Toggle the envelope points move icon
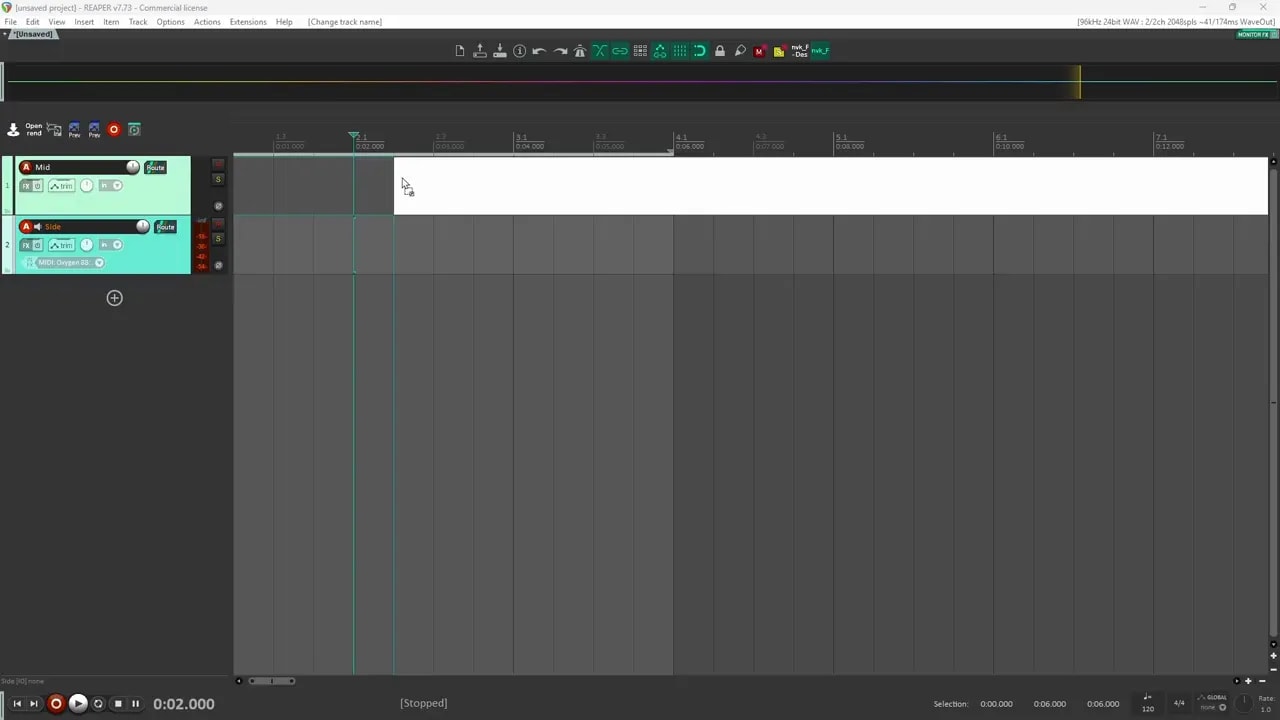Image resolution: width=1280 pixels, height=720 pixels. click(660, 51)
